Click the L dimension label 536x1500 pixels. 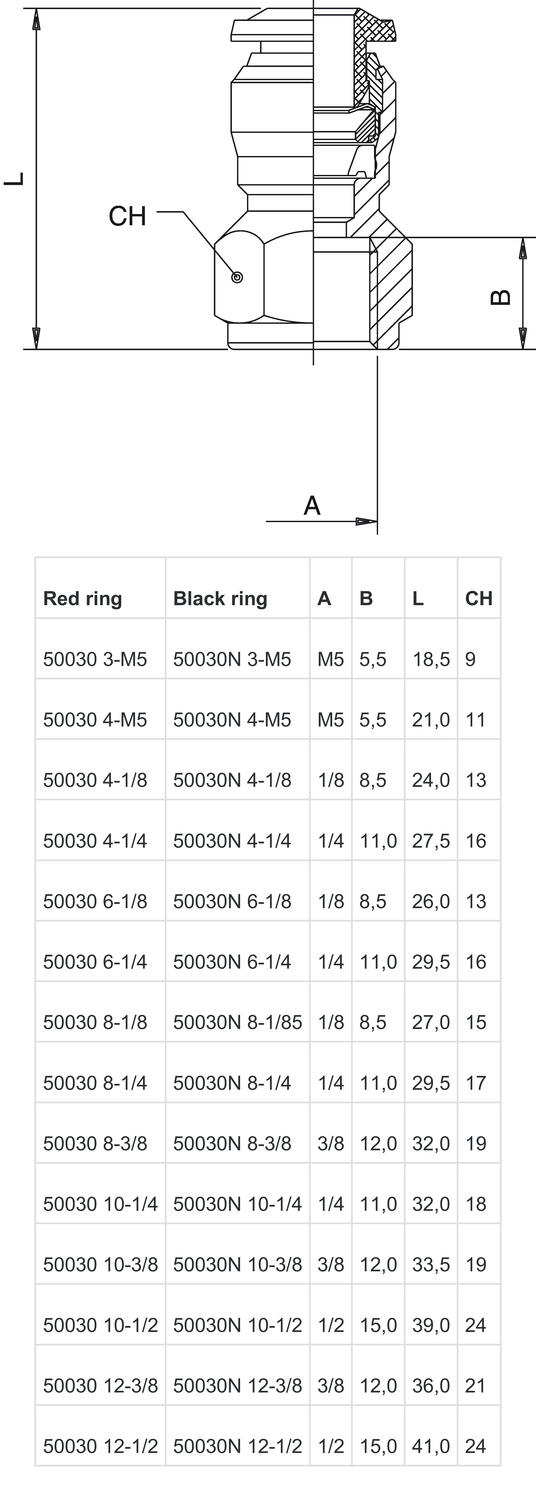[15, 180]
